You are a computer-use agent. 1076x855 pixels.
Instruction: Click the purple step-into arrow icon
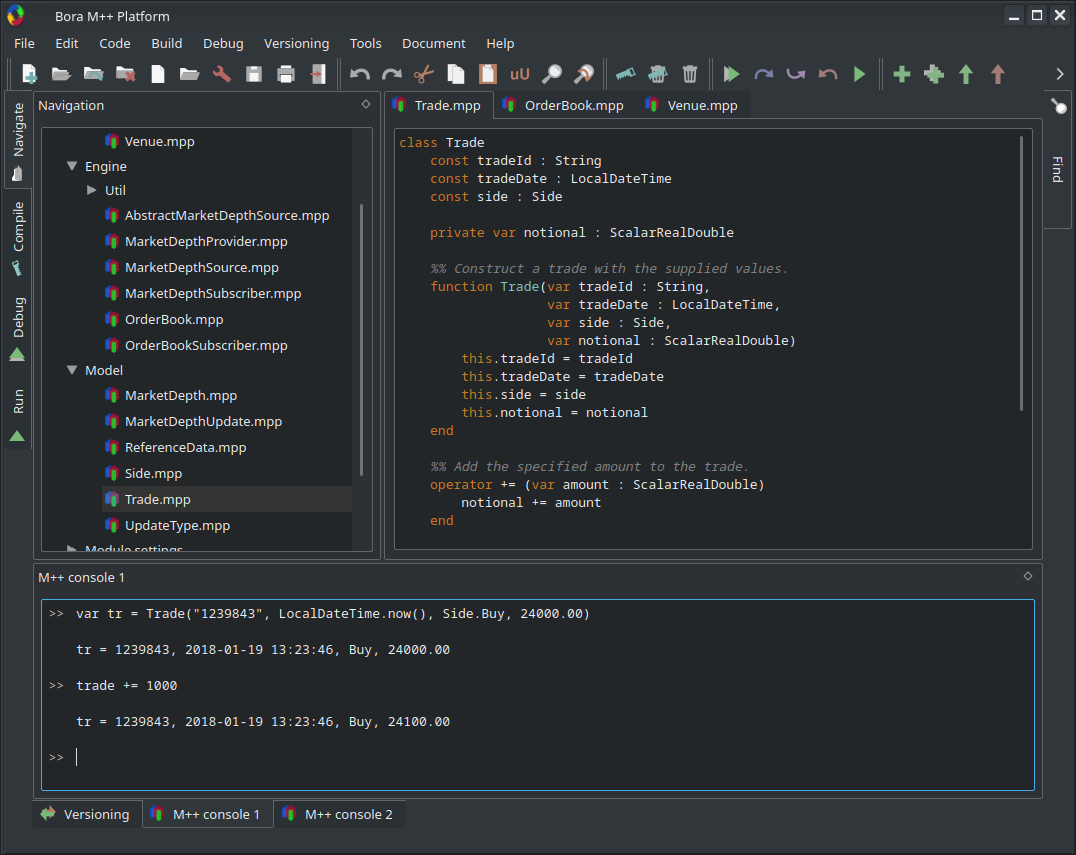pyautogui.click(x=796, y=74)
